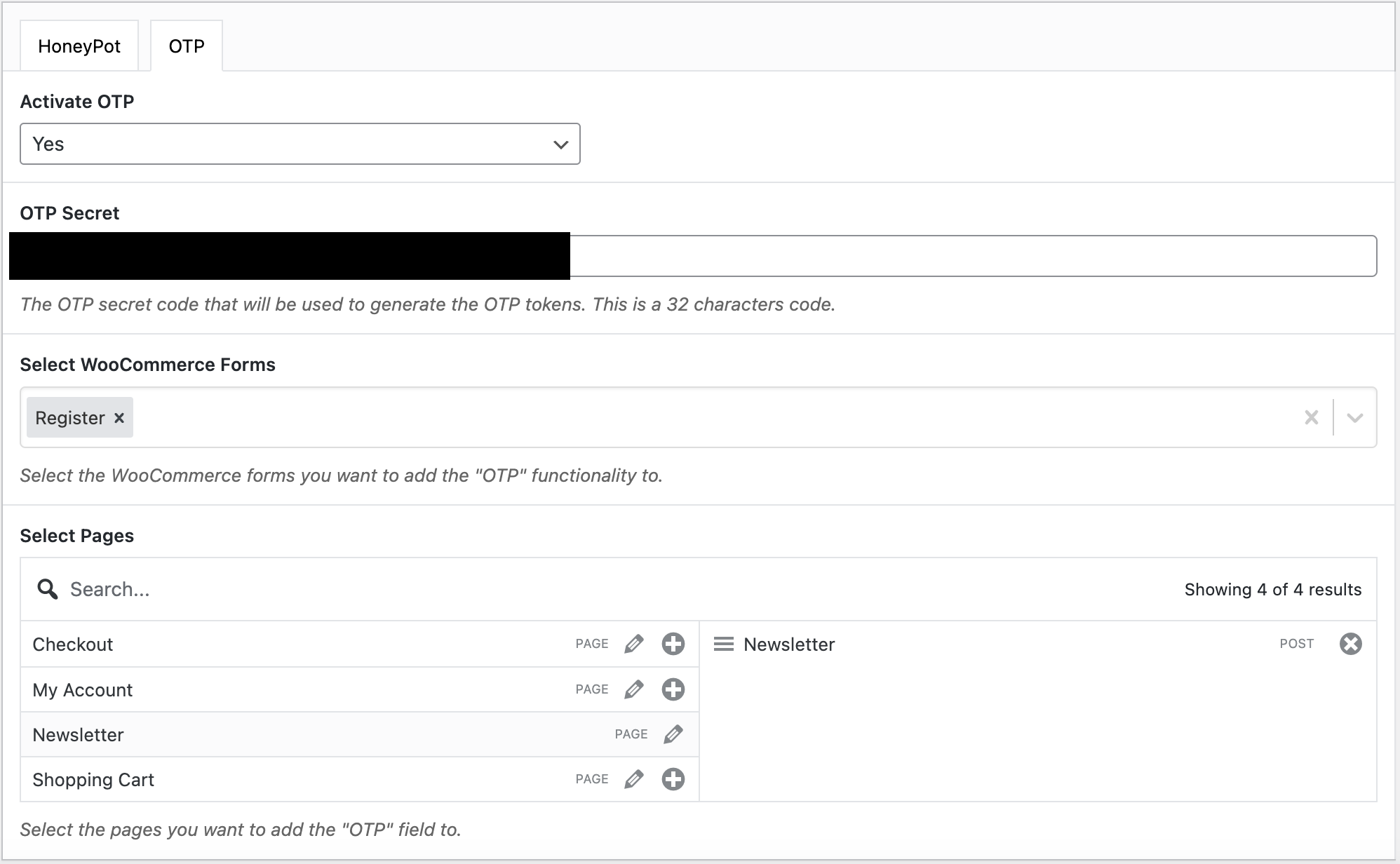Select the My Account row text
Viewport: 1400px width, 864px height.
(x=83, y=690)
